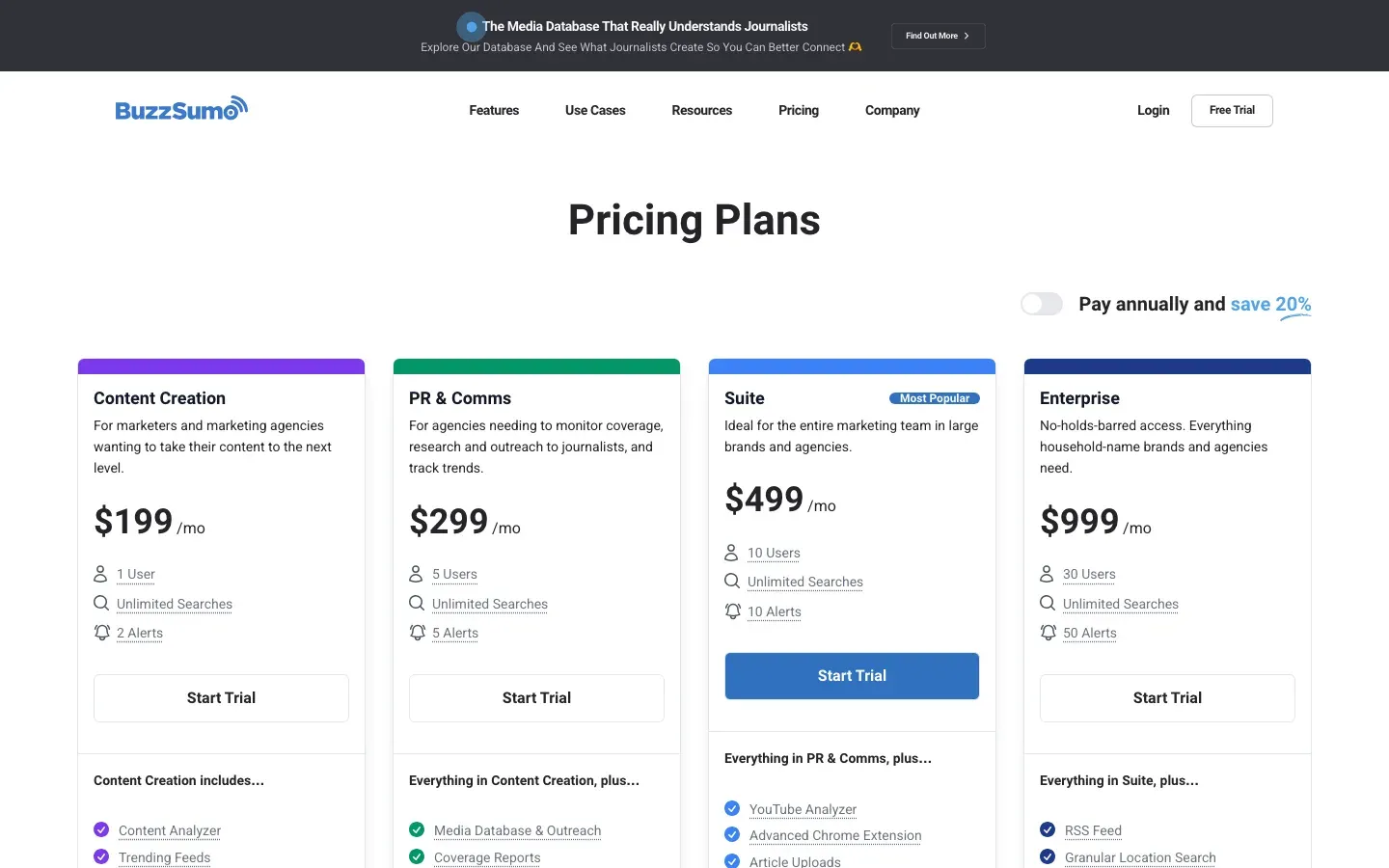Click the Granular Location Search link
This screenshot has height=868, width=1389.
[1140, 857]
